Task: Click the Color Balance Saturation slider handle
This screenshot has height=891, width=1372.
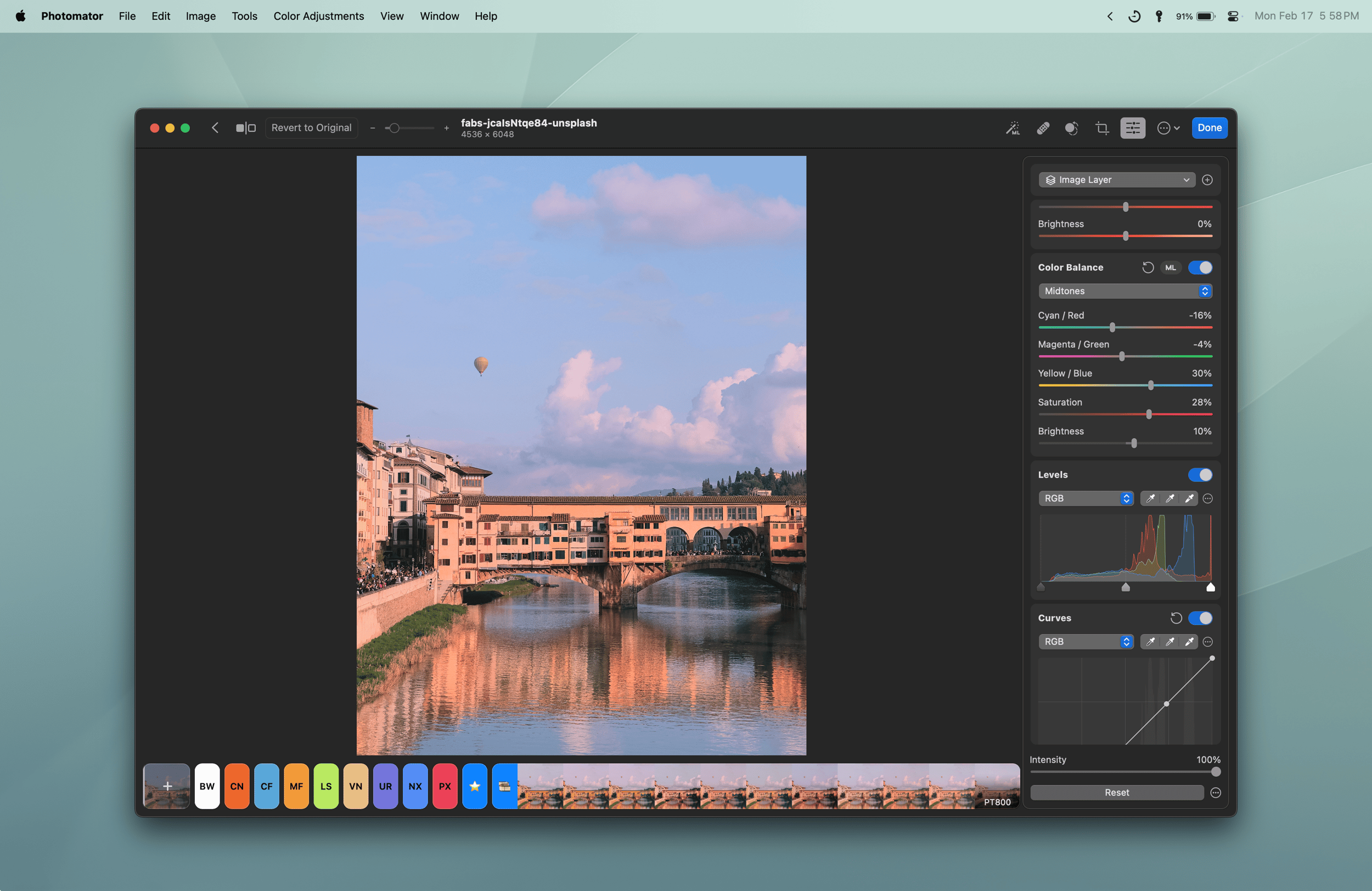Action: [1148, 414]
